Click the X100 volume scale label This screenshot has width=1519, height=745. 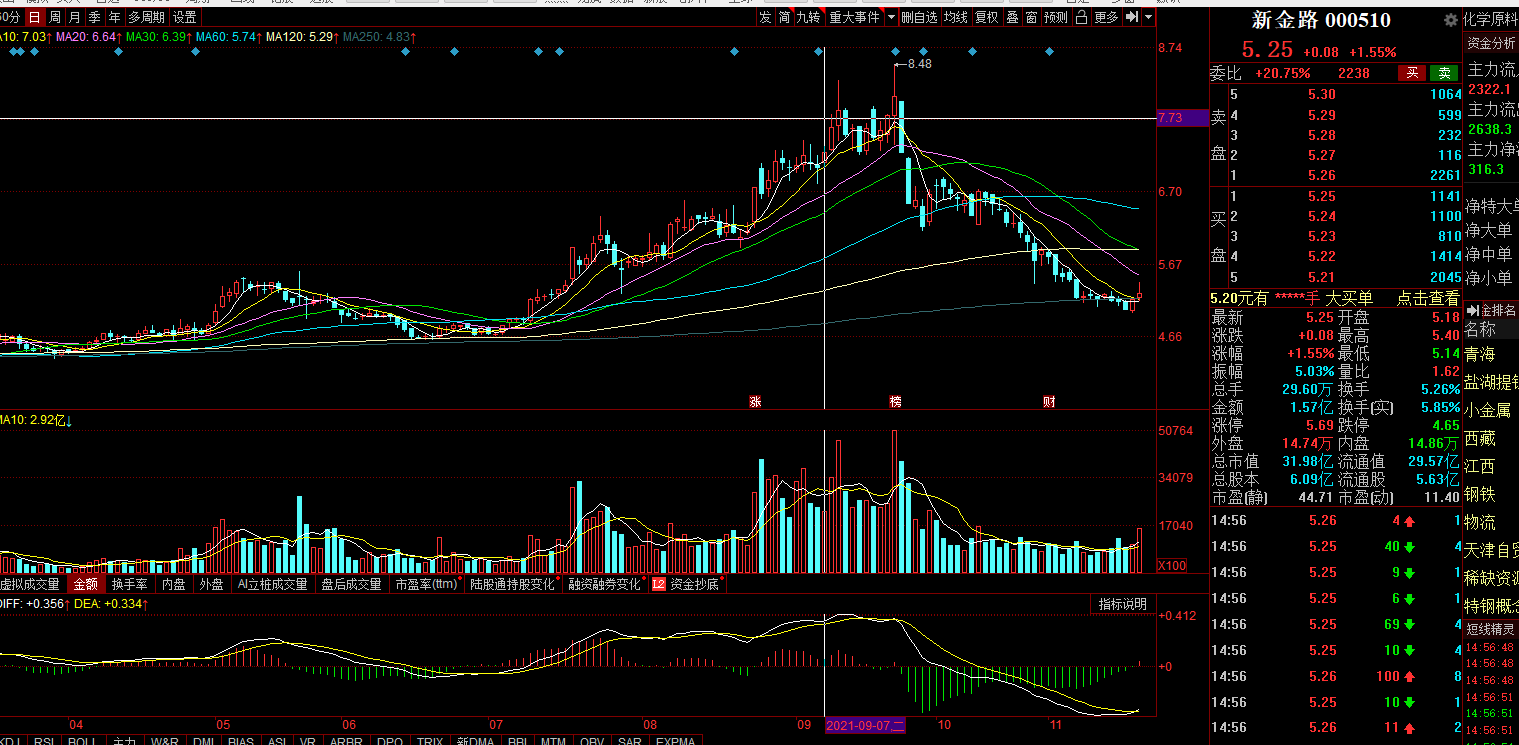tap(1172, 566)
